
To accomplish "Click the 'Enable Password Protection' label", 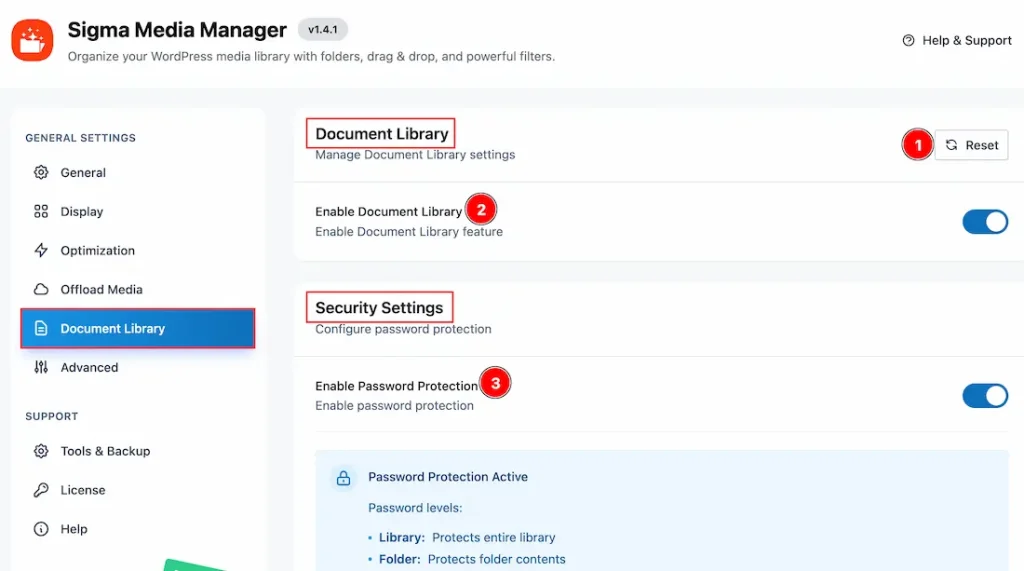I will coord(396,386).
